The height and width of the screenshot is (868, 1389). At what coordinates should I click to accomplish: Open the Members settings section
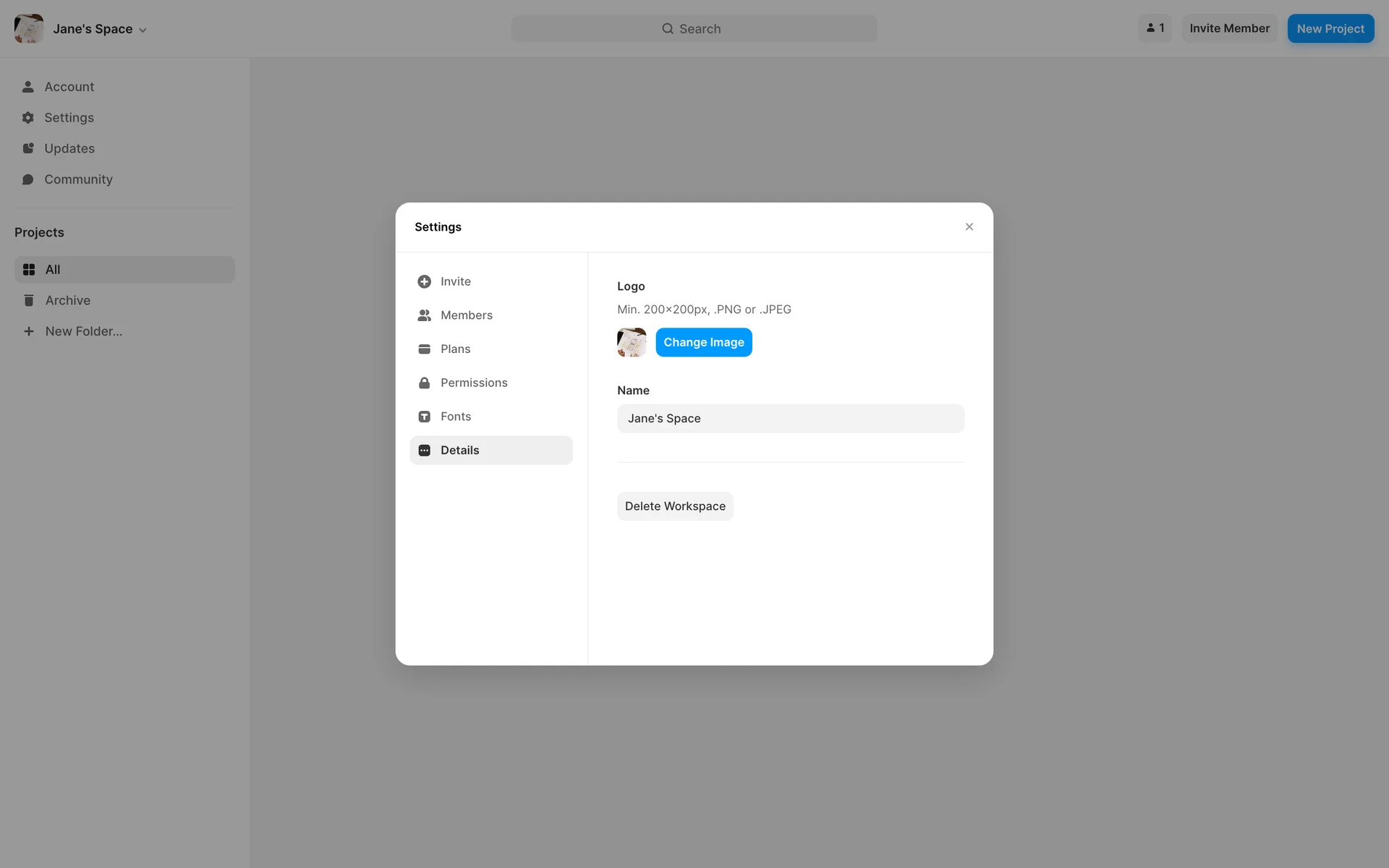point(466,315)
